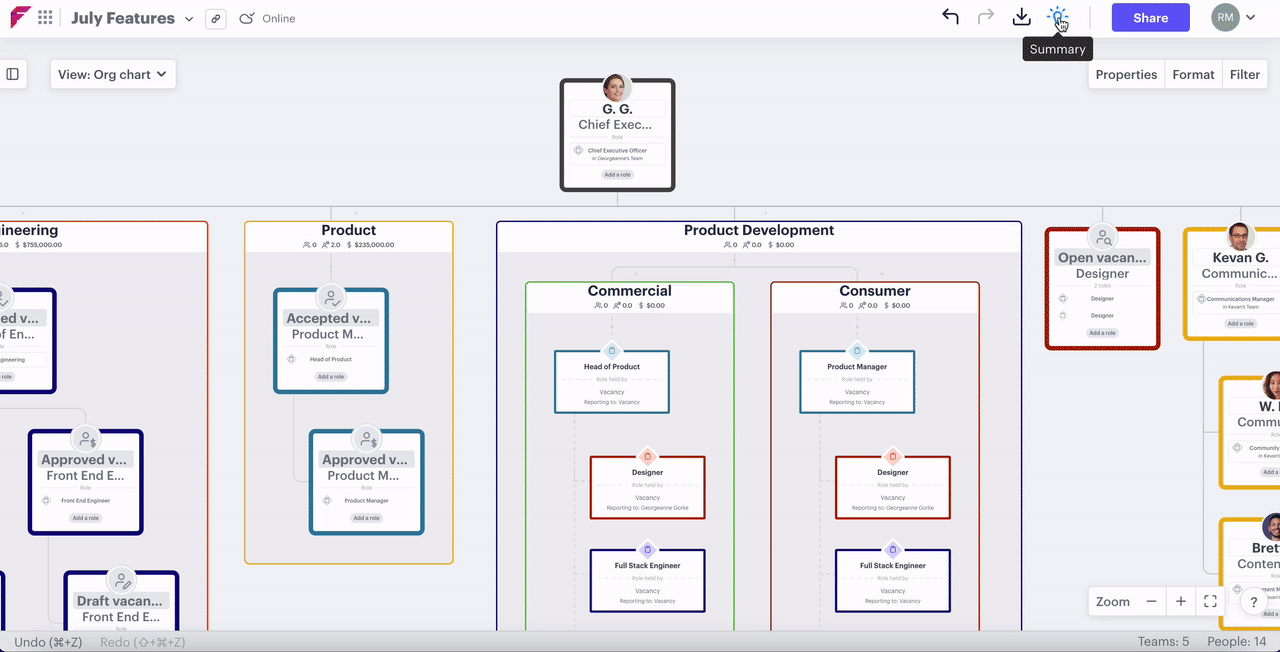1280x652 pixels.
Task: Click the zoom in plus button
Action: tap(1181, 601)
